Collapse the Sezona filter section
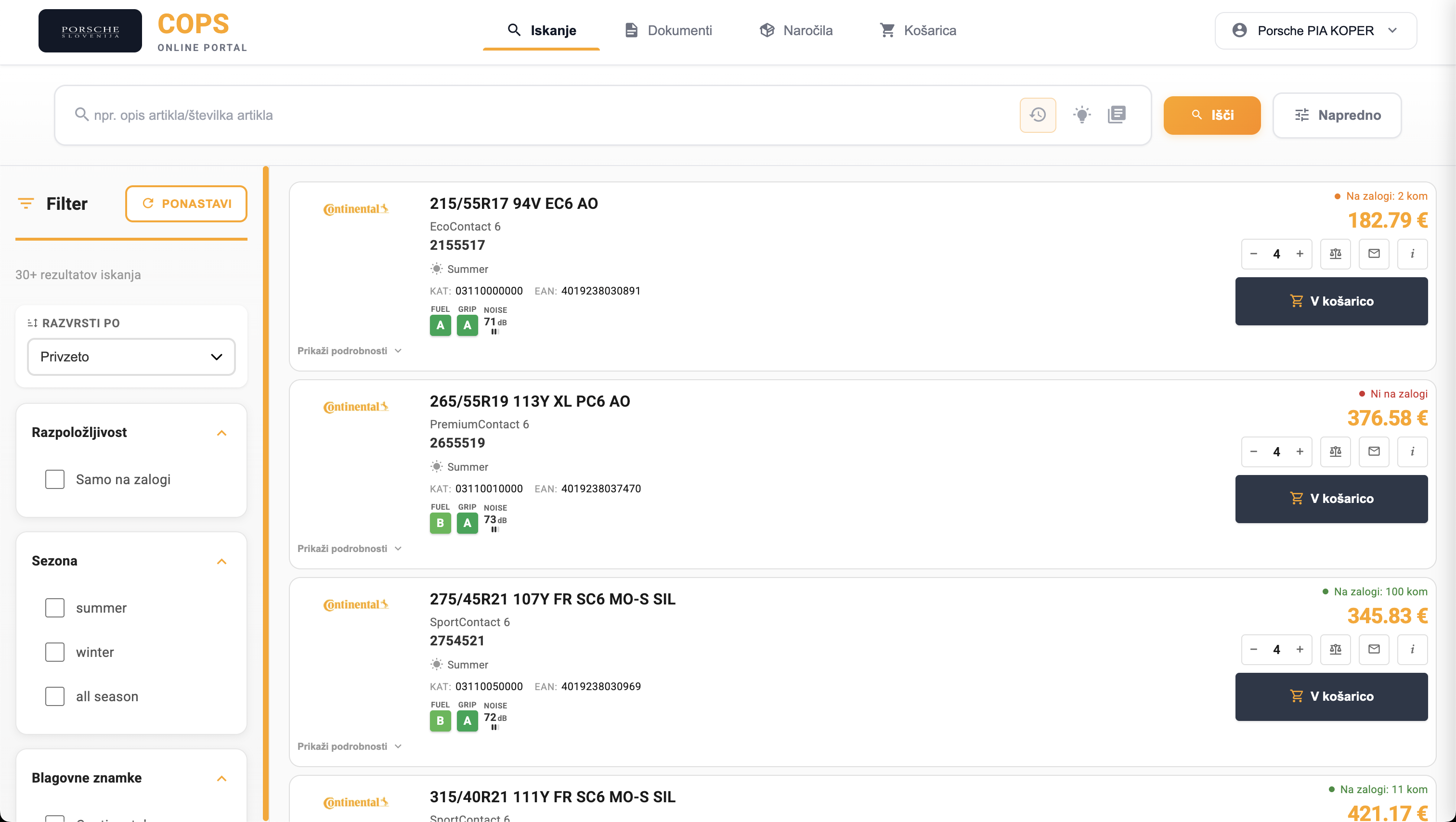 (x=221, y=562)
